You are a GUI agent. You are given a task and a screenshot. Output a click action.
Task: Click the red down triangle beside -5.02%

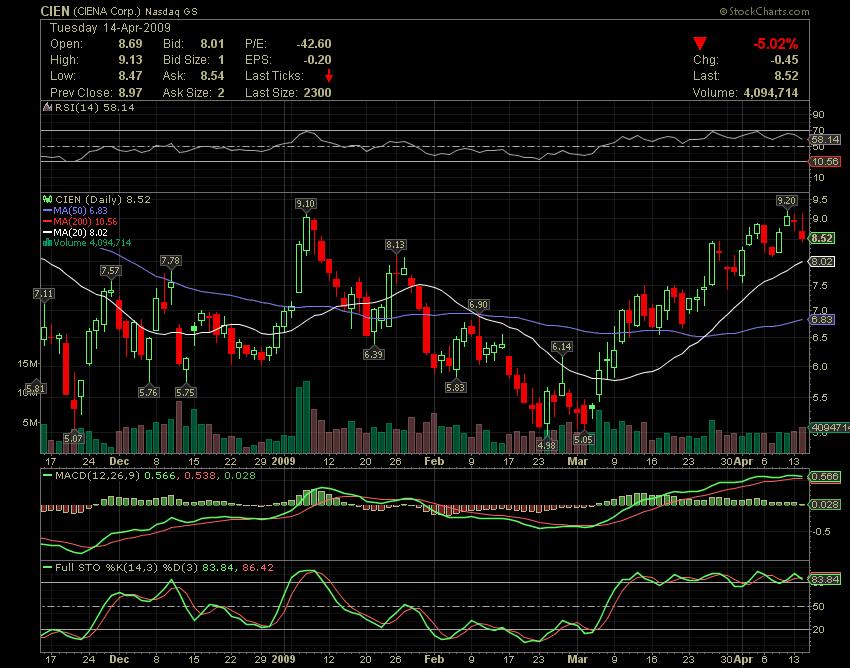[700, 43]
